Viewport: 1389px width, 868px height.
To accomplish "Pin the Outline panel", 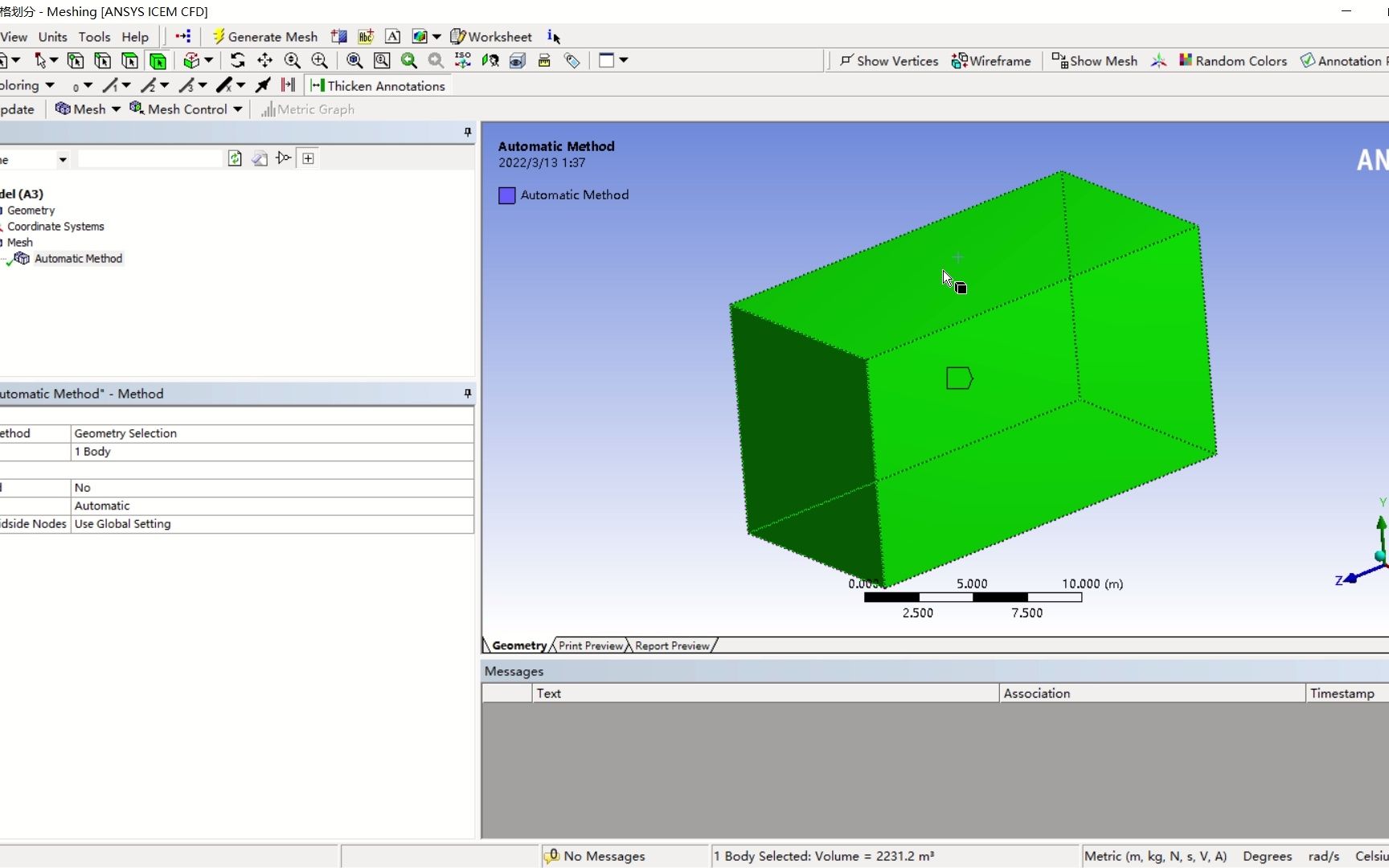I will coord(468,132).
